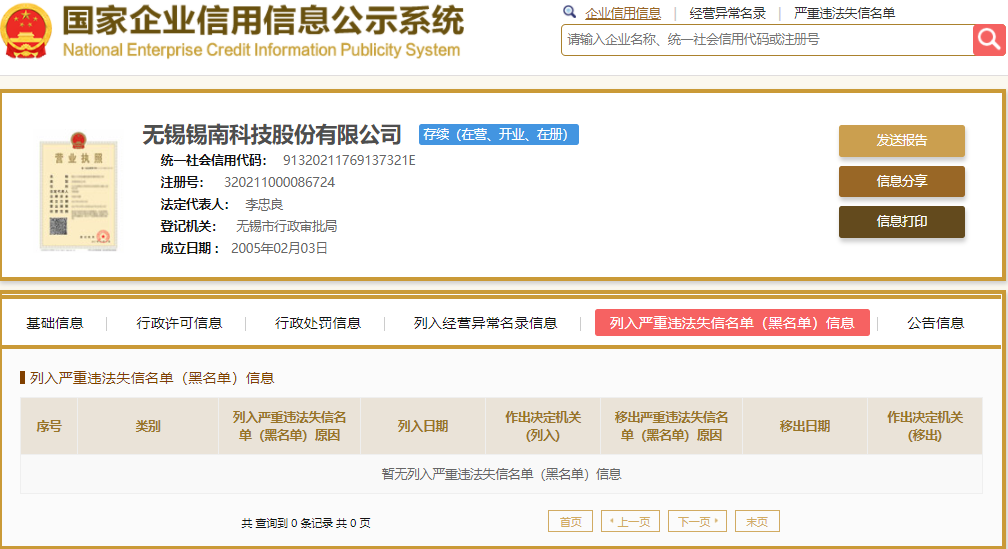Switch to the 列入经营异常名录信息 tab

pos(485,323)
